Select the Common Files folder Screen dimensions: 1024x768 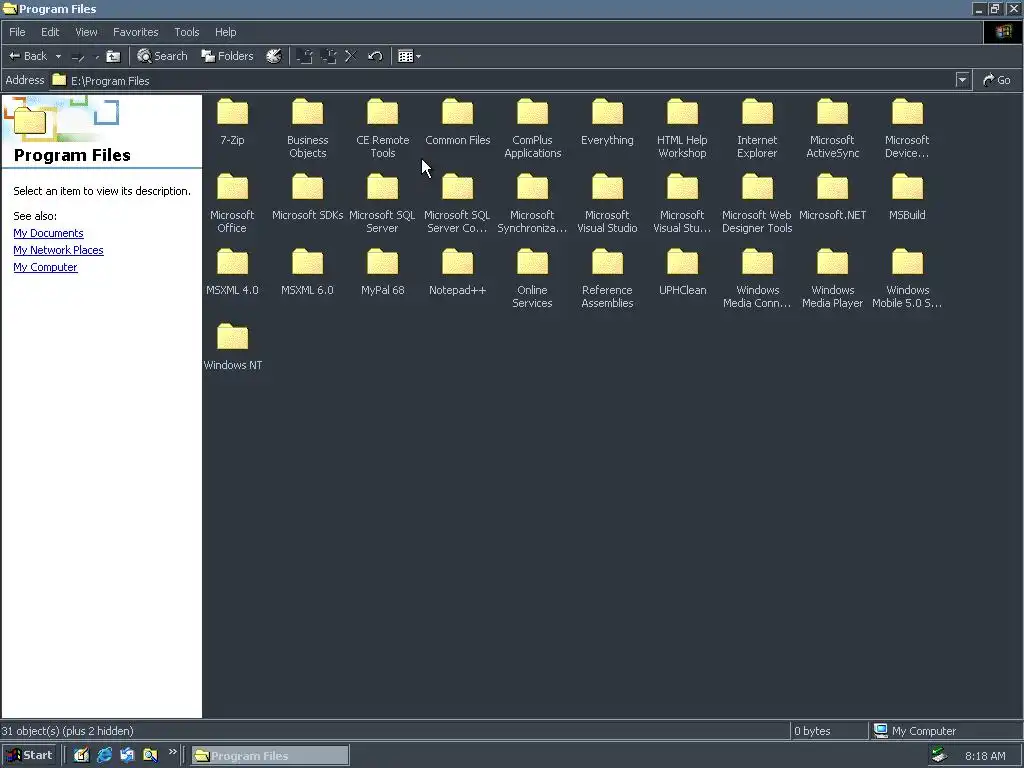pos(458,123)
